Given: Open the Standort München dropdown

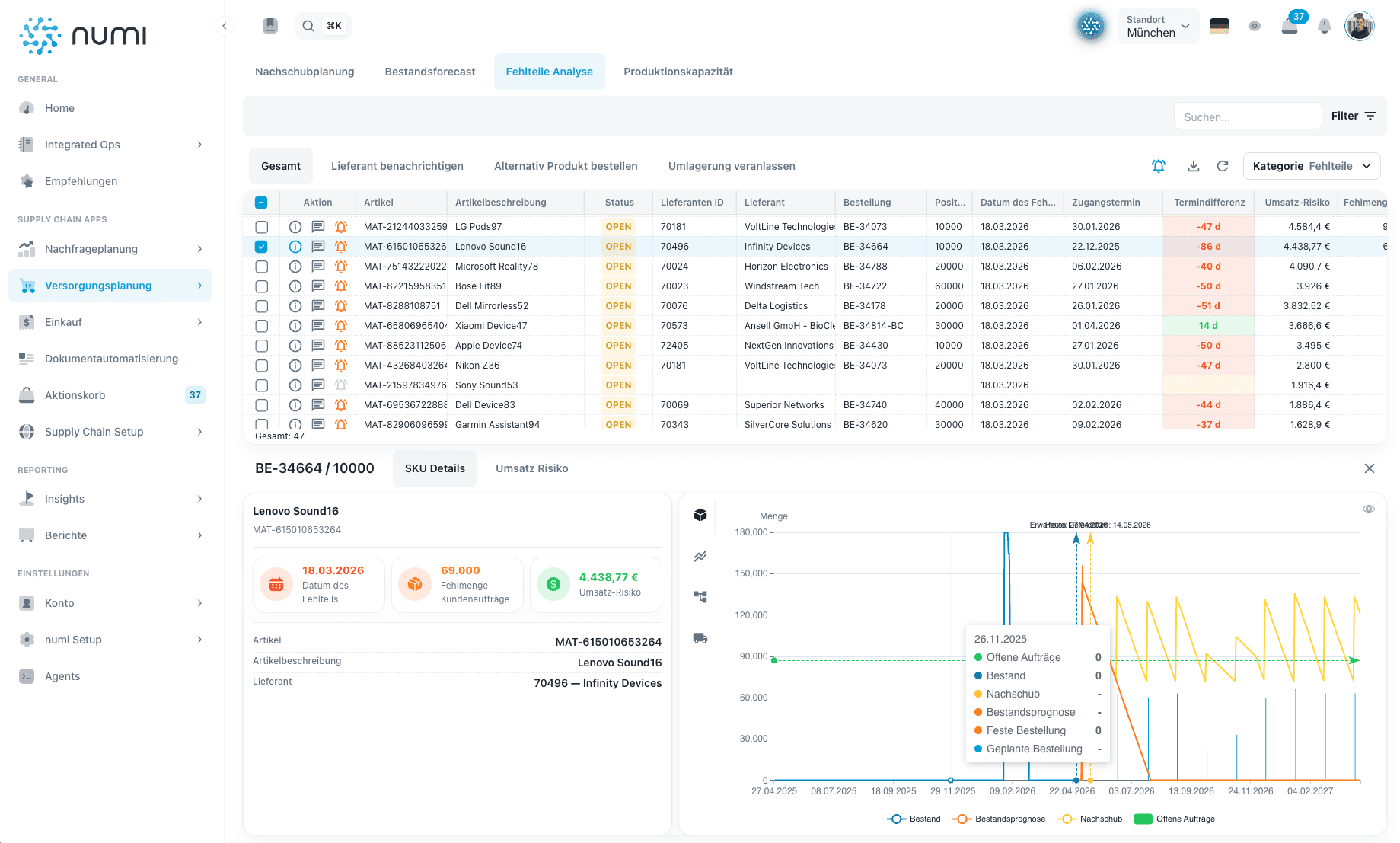Looking at the screenshot, I should click(x=1158, y=26).
